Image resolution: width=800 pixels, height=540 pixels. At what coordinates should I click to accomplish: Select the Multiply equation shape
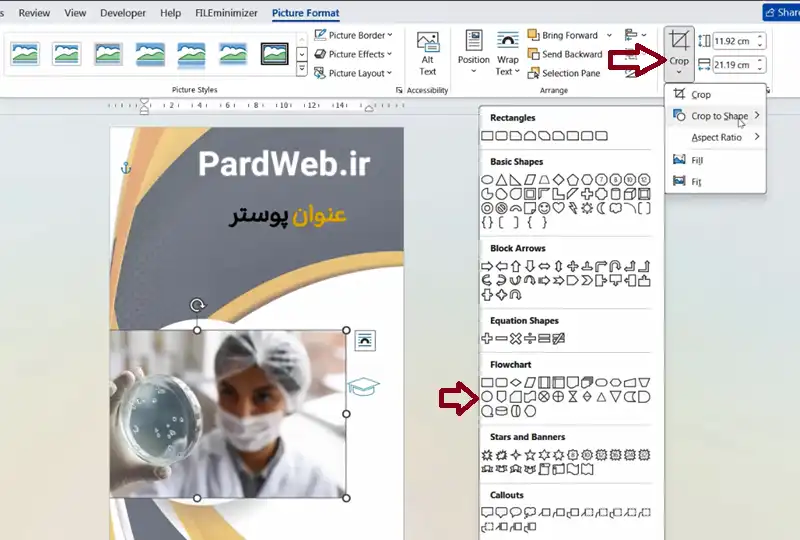tap(516, 338)
